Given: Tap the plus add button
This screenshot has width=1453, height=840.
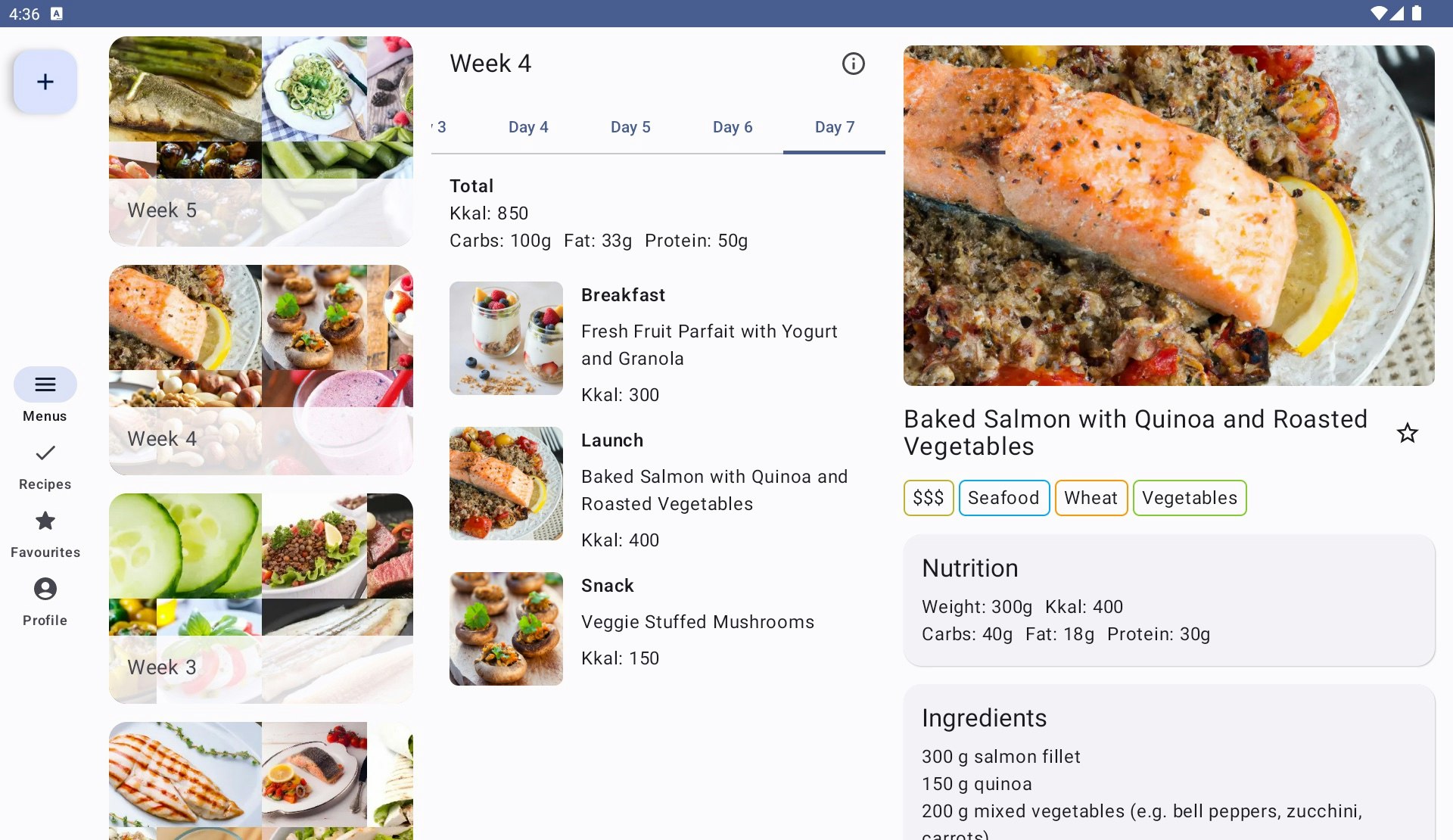Looking at the screenshot, I should point(45,82).
